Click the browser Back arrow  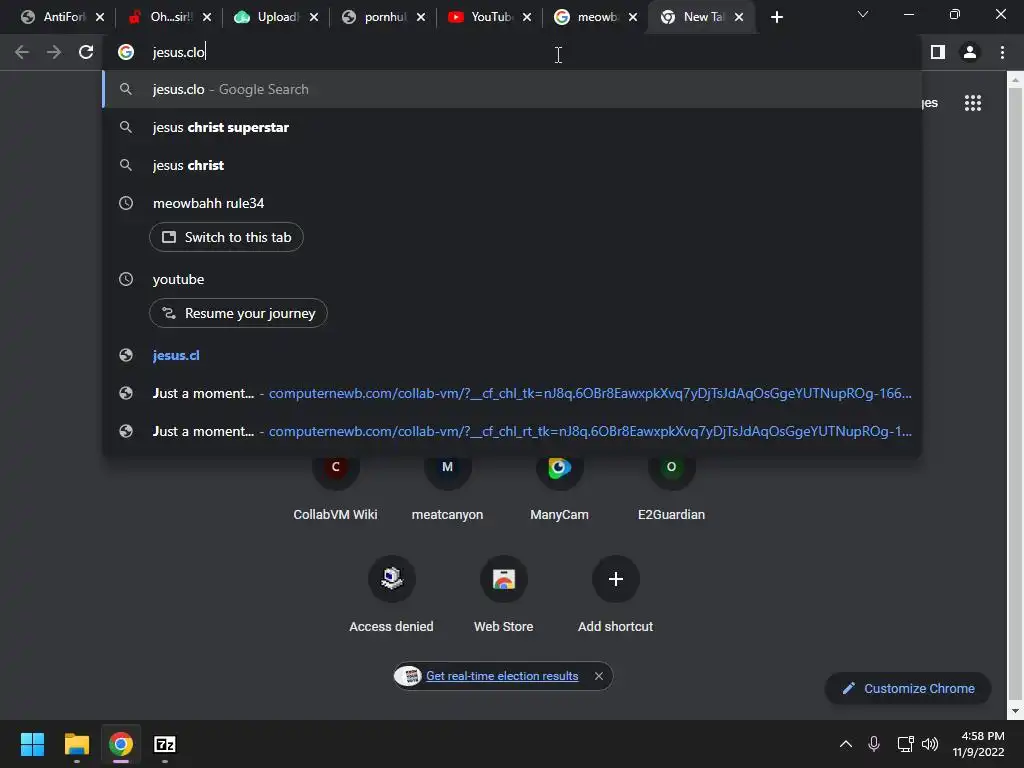coord(22,52)
